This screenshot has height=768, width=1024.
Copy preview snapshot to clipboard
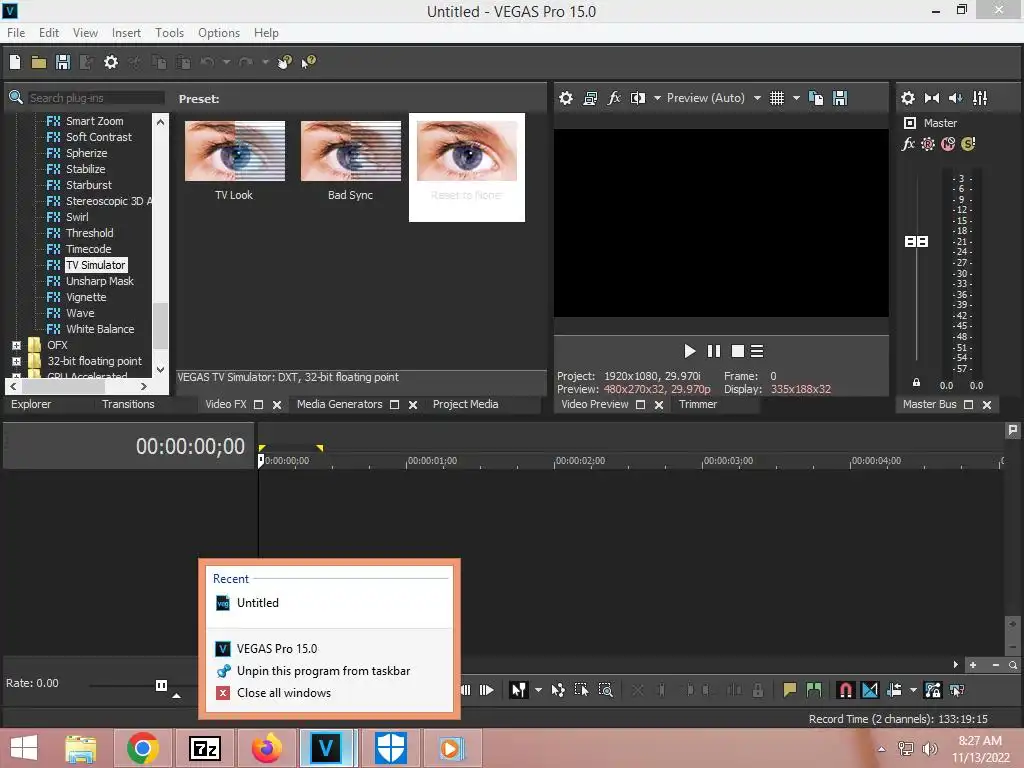[x=816, y=98]
